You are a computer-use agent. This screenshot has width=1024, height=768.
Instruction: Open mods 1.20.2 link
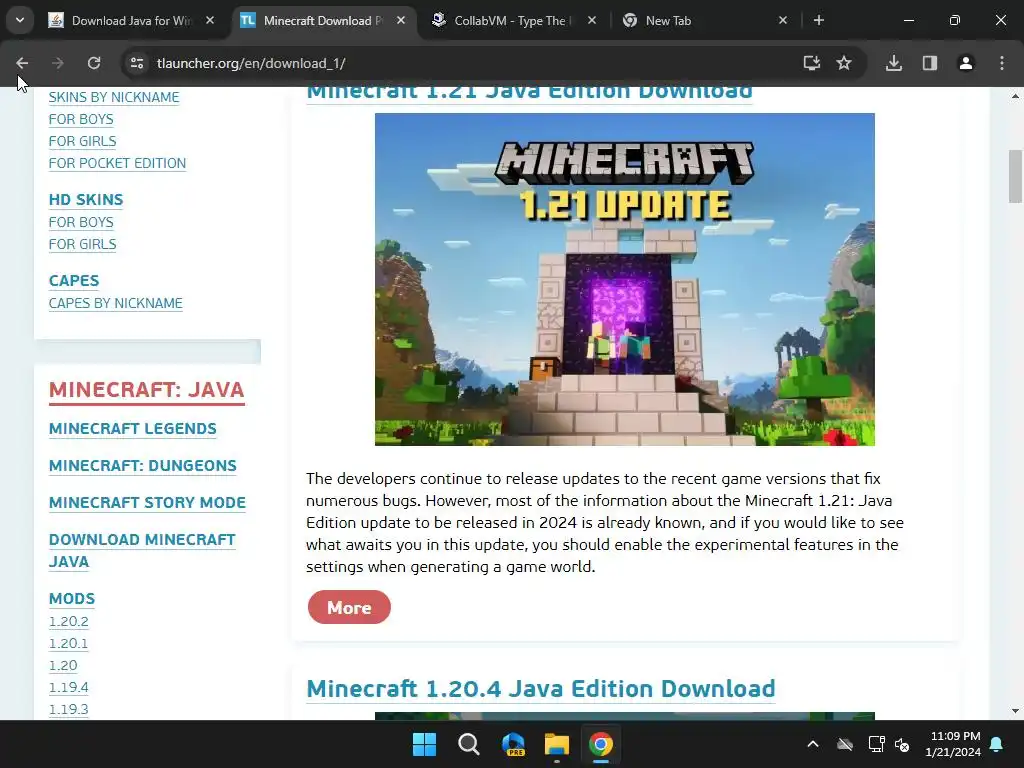(69, 622)
